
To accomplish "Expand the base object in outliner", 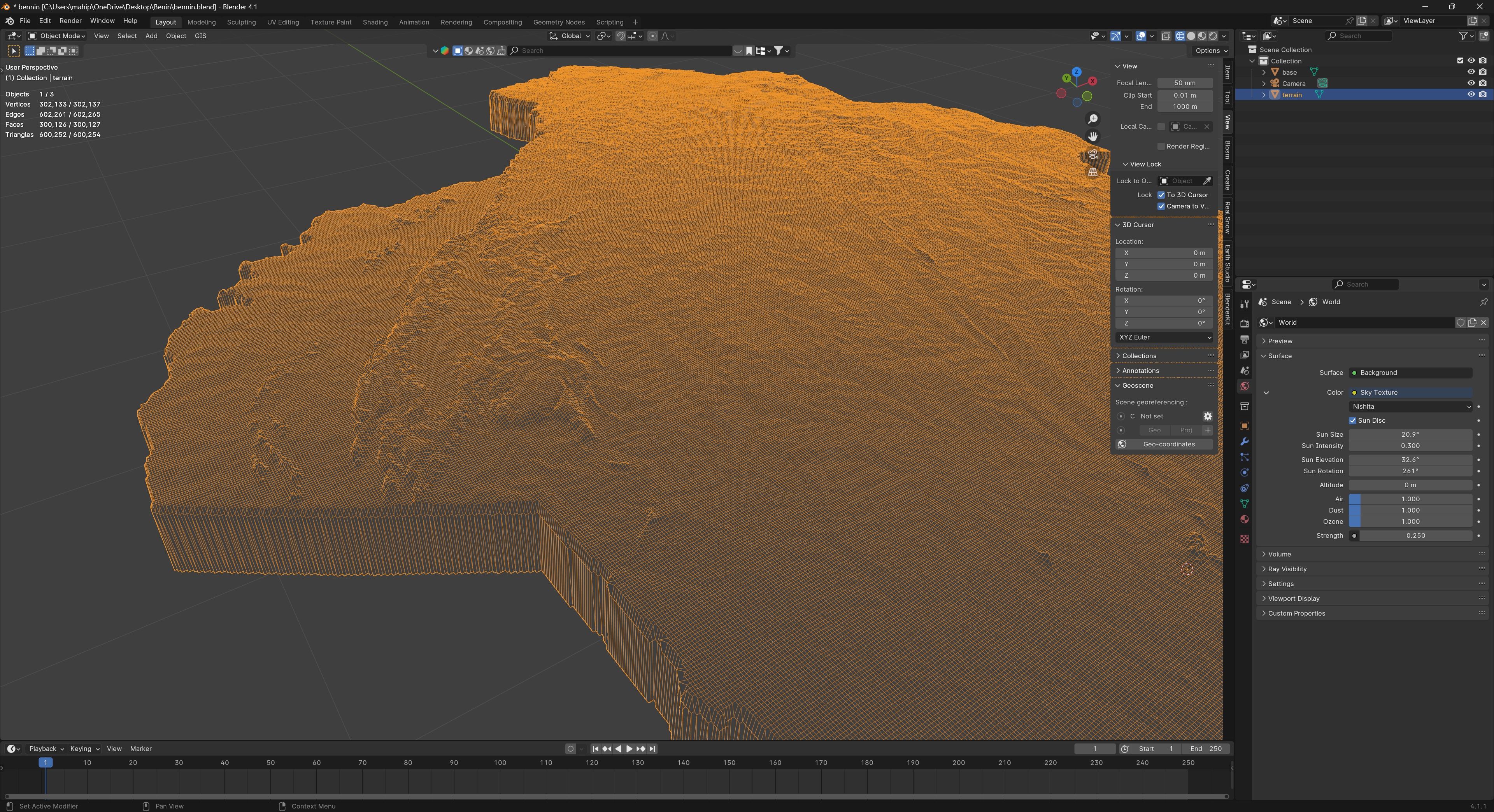I will point(1264,72).
